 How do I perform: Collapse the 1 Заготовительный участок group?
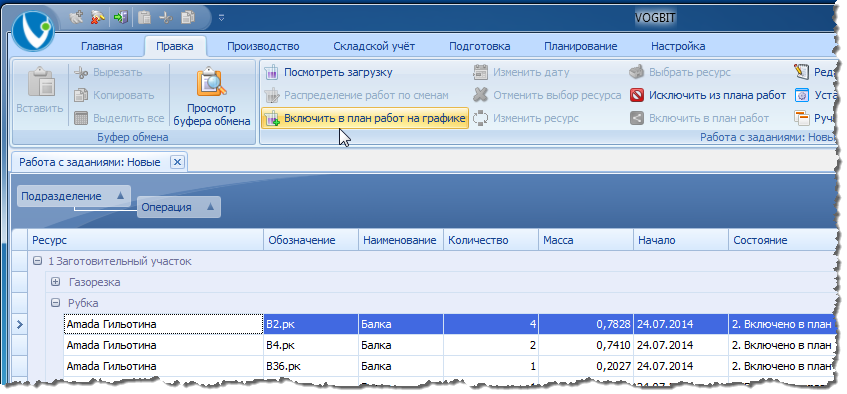(37, 261)
